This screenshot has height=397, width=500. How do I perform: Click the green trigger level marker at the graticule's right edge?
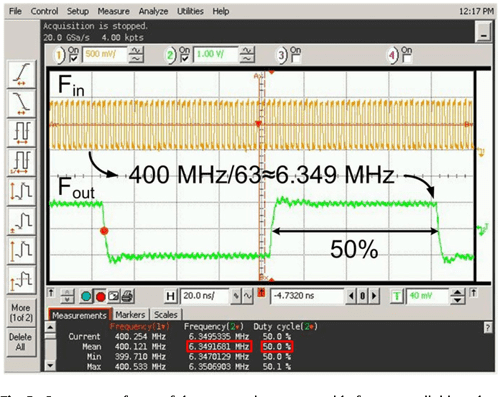pos(482,230)
